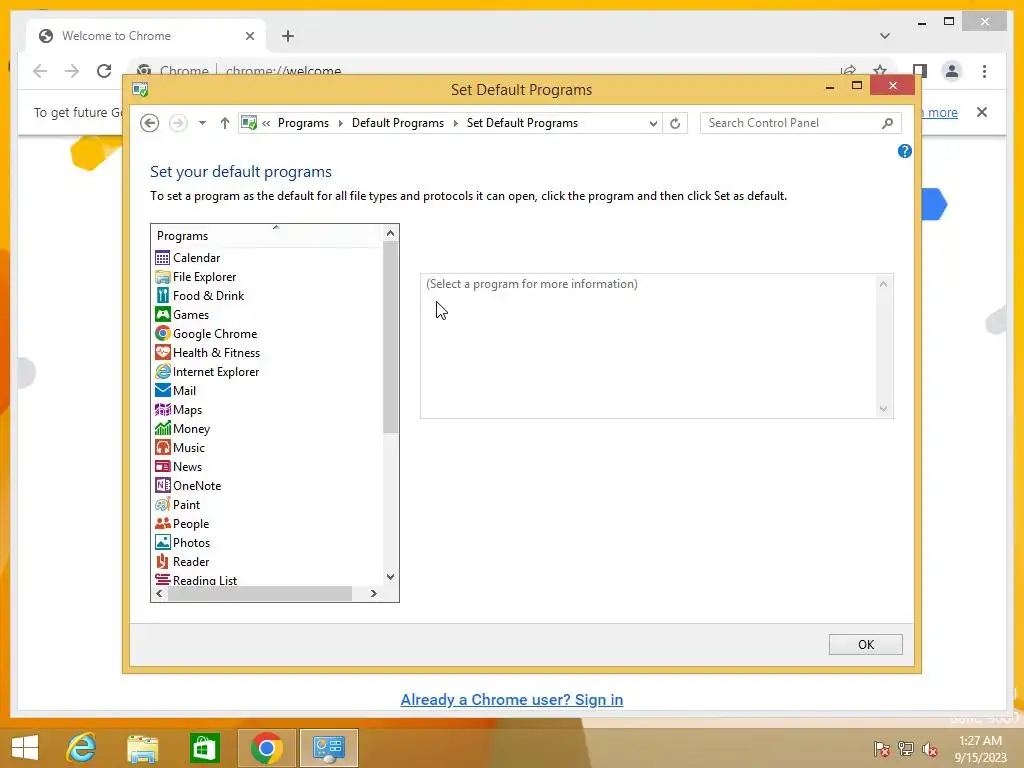Show hidden breadcrumb path chevrons
1024x768 pixels.
tap(266, 123)
